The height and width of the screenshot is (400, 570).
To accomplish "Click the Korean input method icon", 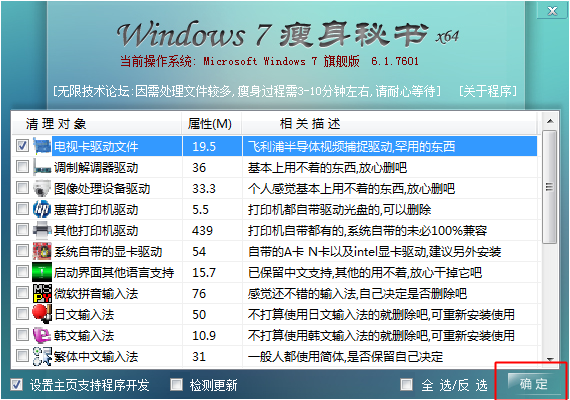I will (42, 335).
